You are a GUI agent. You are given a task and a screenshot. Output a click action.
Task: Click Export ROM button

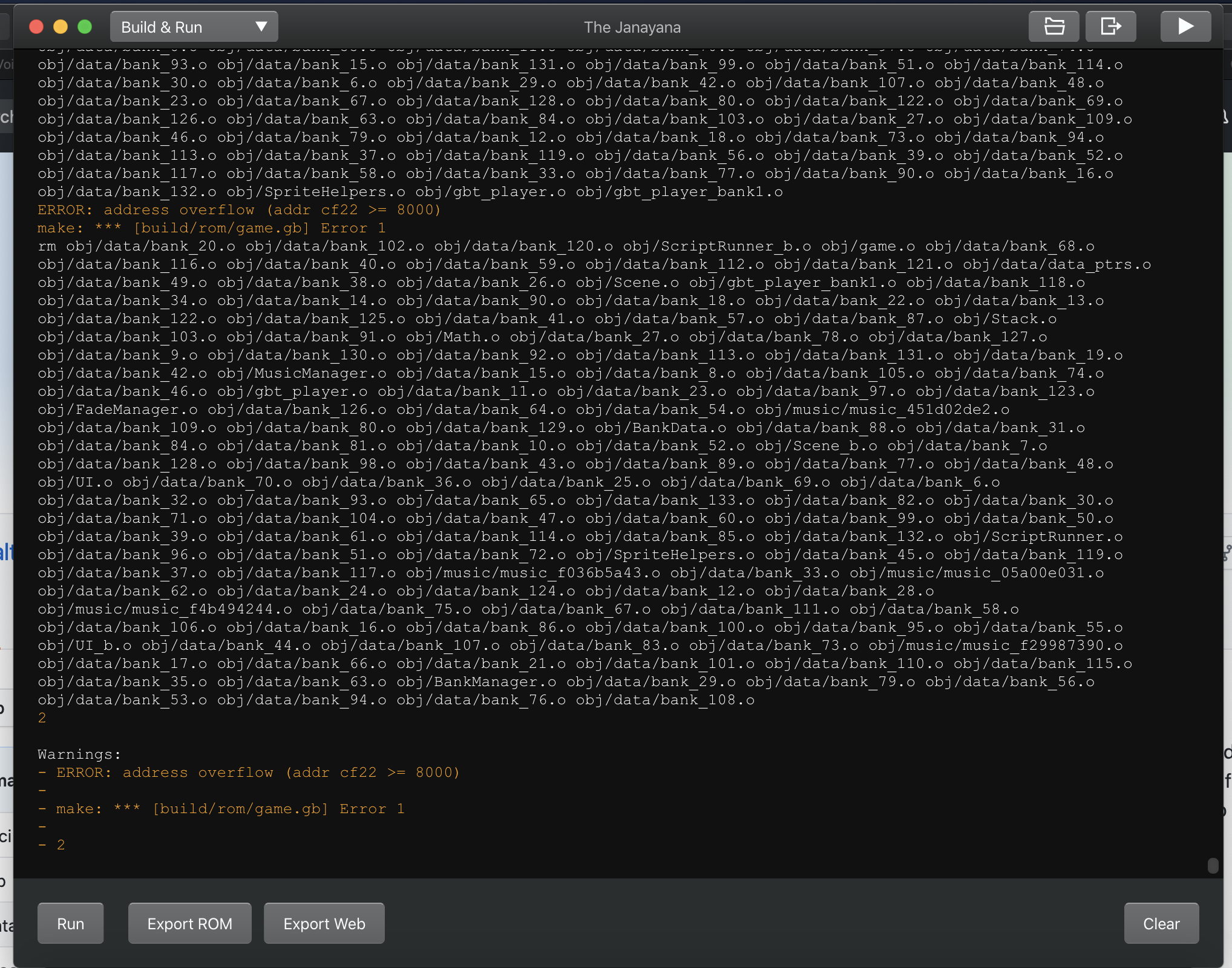[189, 923]
